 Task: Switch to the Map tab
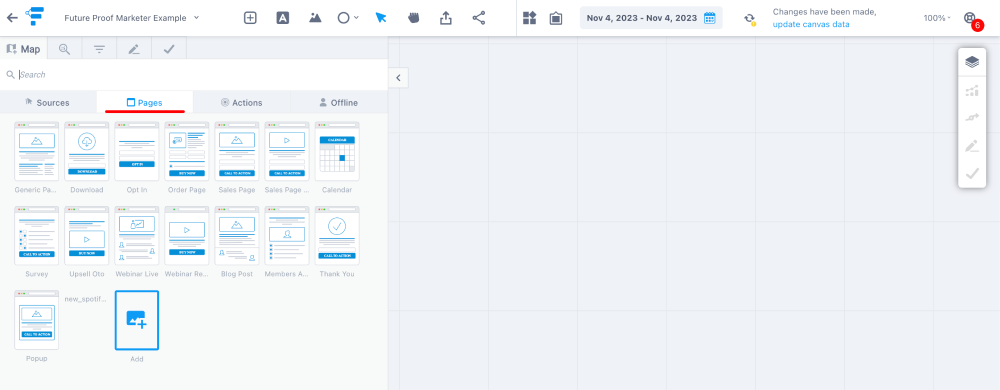click(24, 49)
